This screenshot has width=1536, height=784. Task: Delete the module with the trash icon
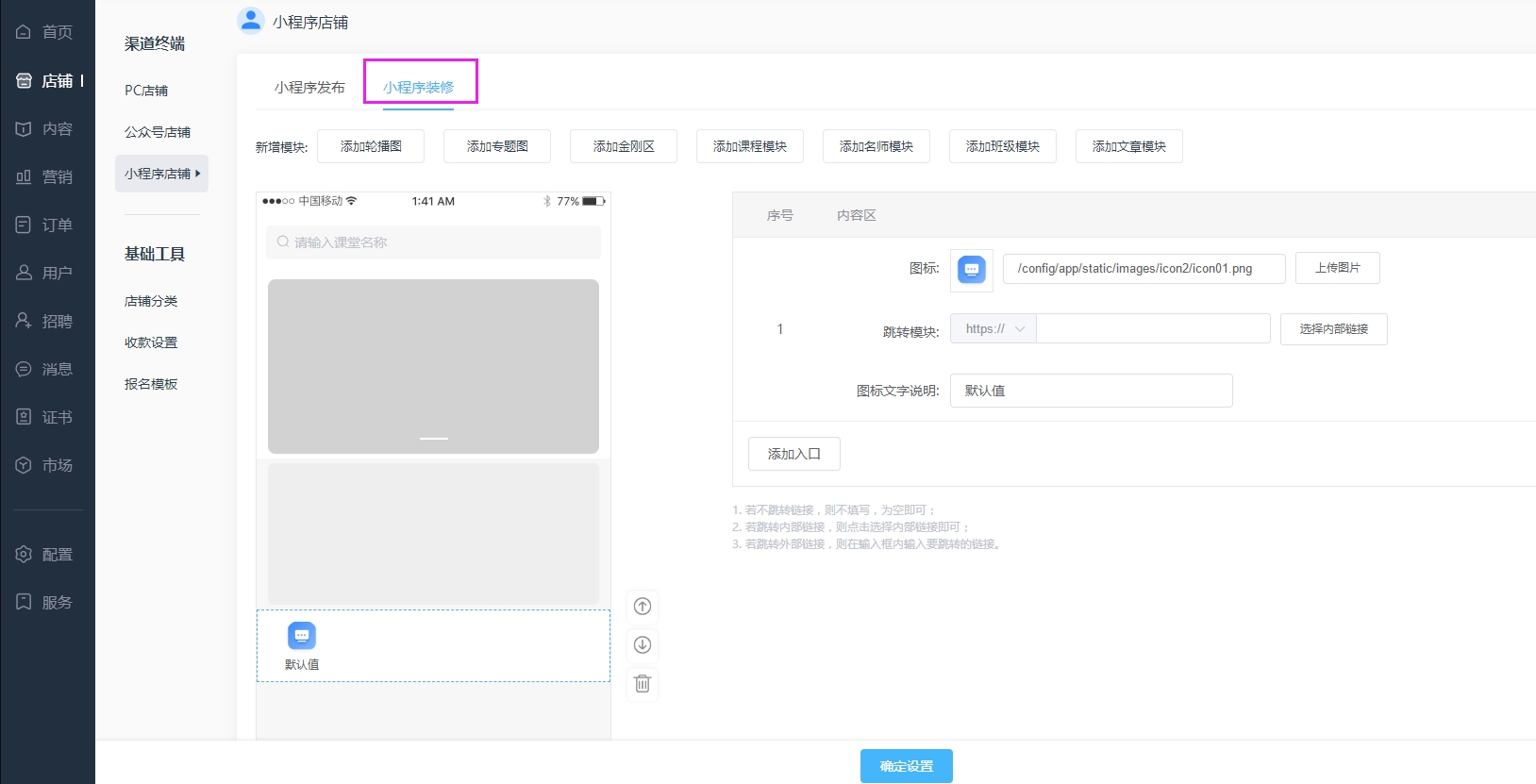click(643, 683)
